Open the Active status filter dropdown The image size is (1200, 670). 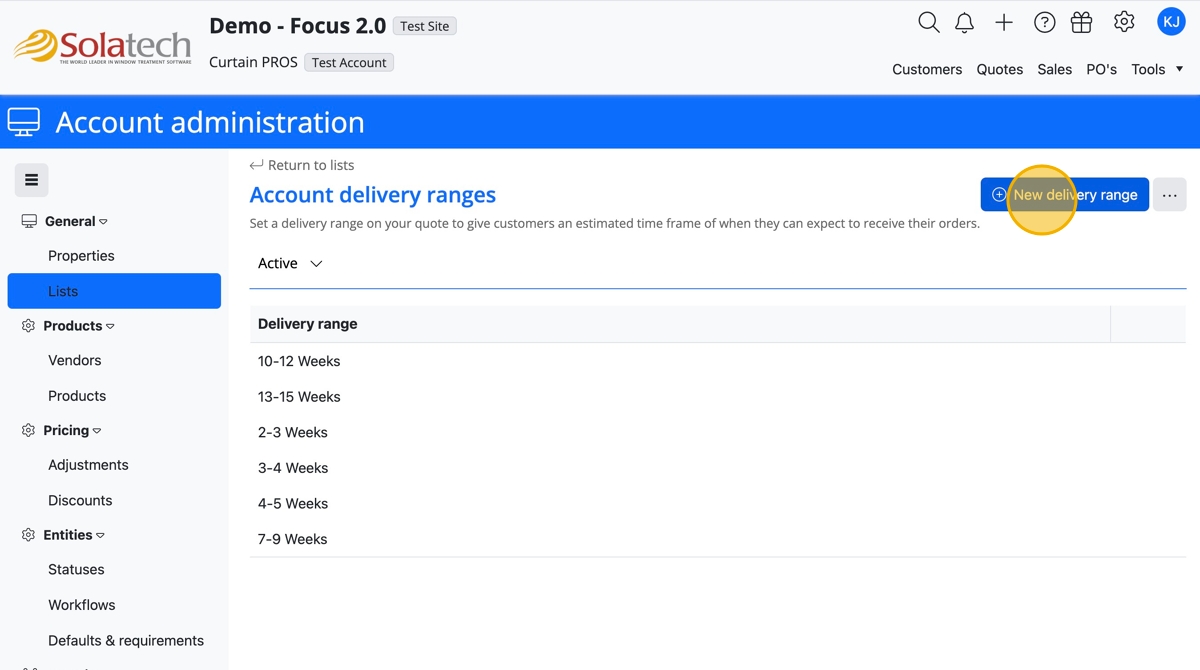point(290,264)
